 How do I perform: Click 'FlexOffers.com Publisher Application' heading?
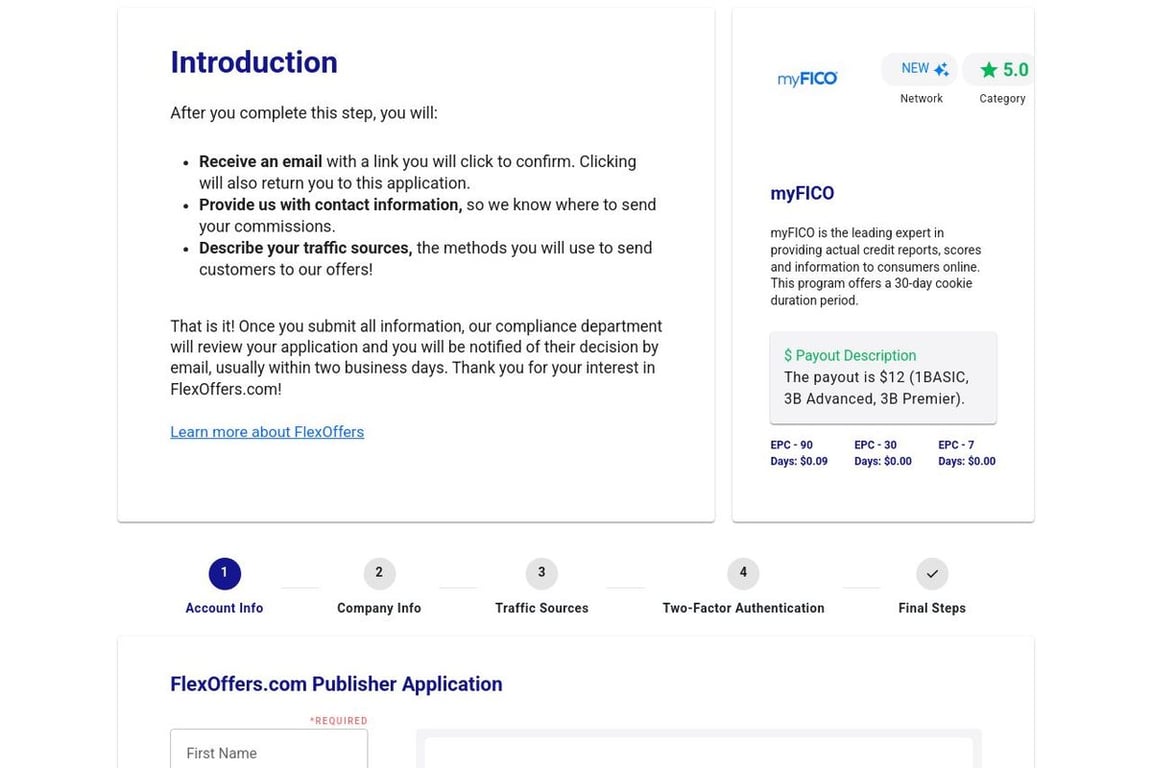click(x=336, y=684)
